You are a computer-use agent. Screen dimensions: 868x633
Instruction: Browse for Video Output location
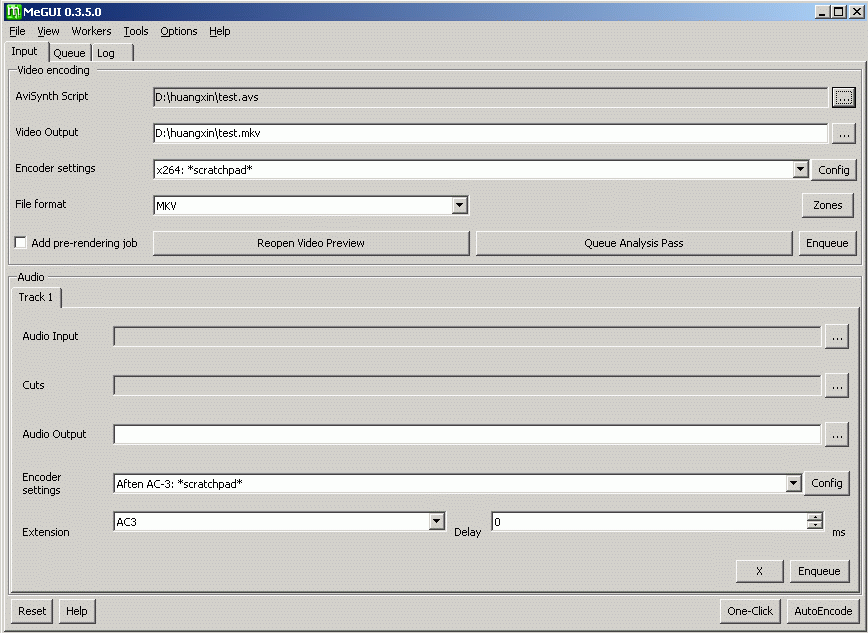[x=843, y=133]
